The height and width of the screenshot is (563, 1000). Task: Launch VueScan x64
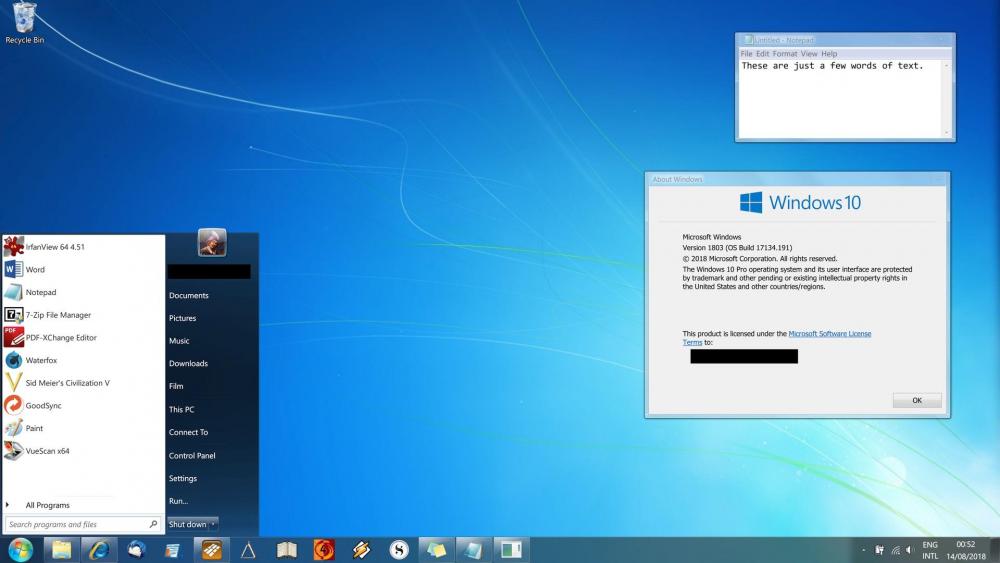coord(47,451)
